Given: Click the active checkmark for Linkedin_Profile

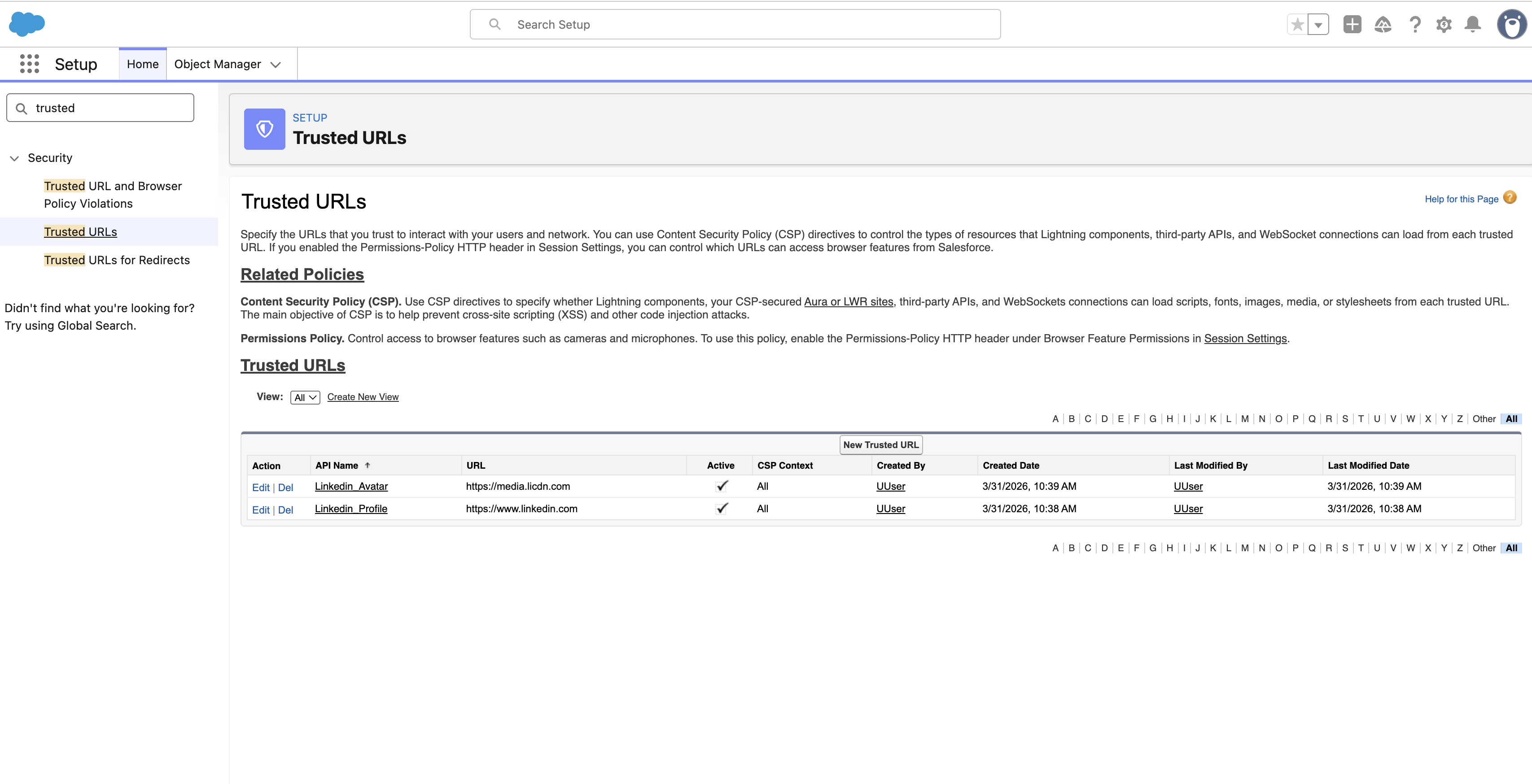Looking at the screenshot, I should click(x=722, y=509).
